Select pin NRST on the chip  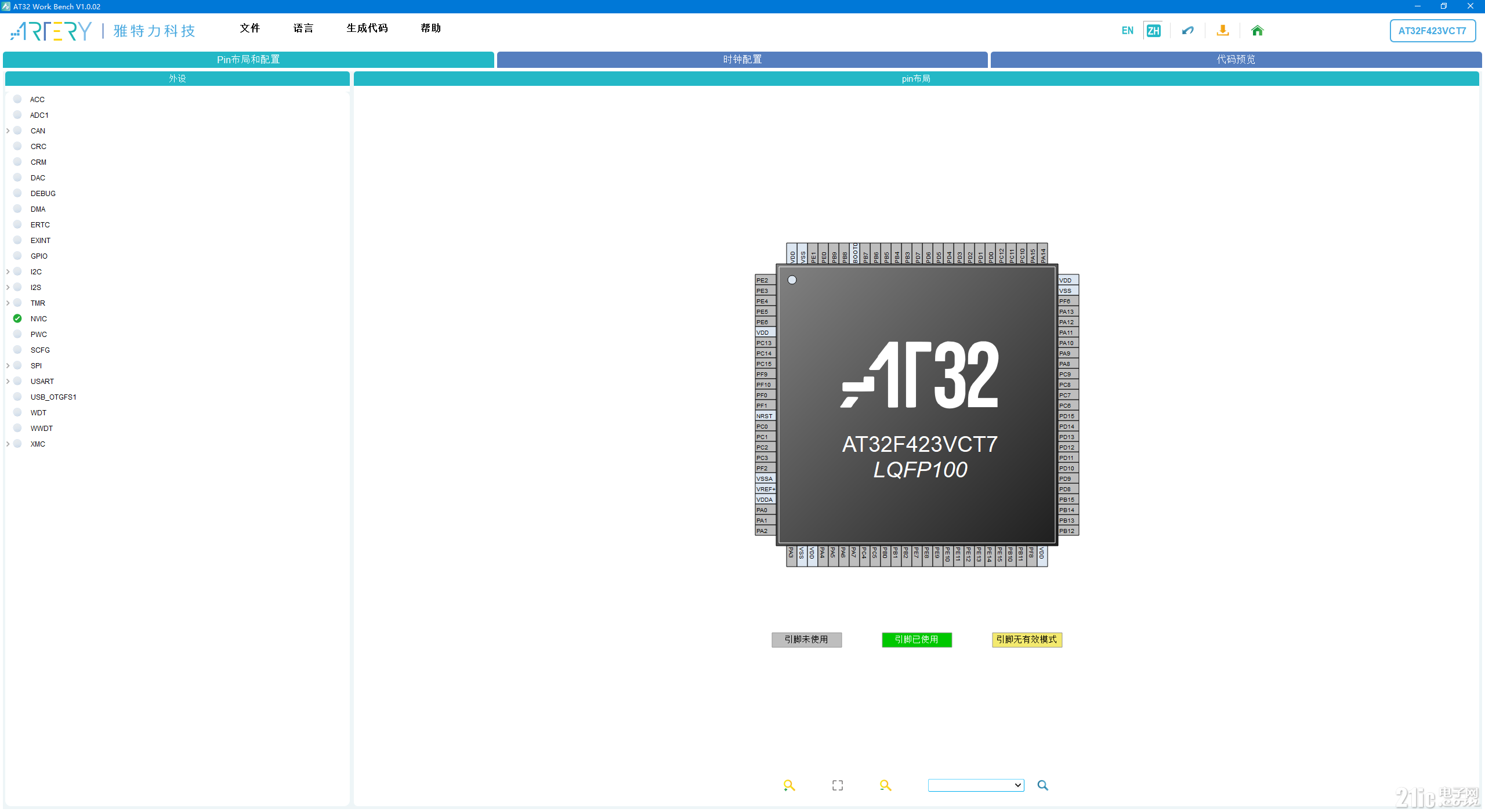click(x=765, y=416)
